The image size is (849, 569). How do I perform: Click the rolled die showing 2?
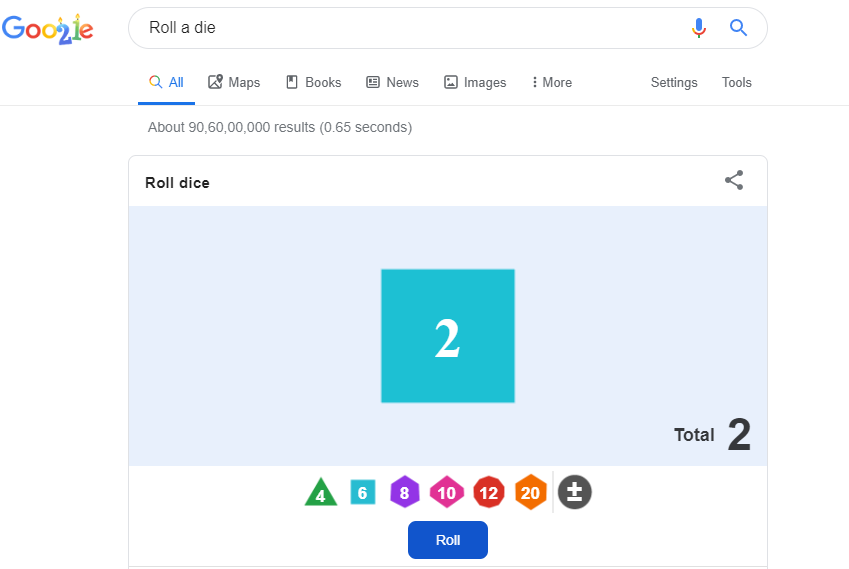point(448,336)
